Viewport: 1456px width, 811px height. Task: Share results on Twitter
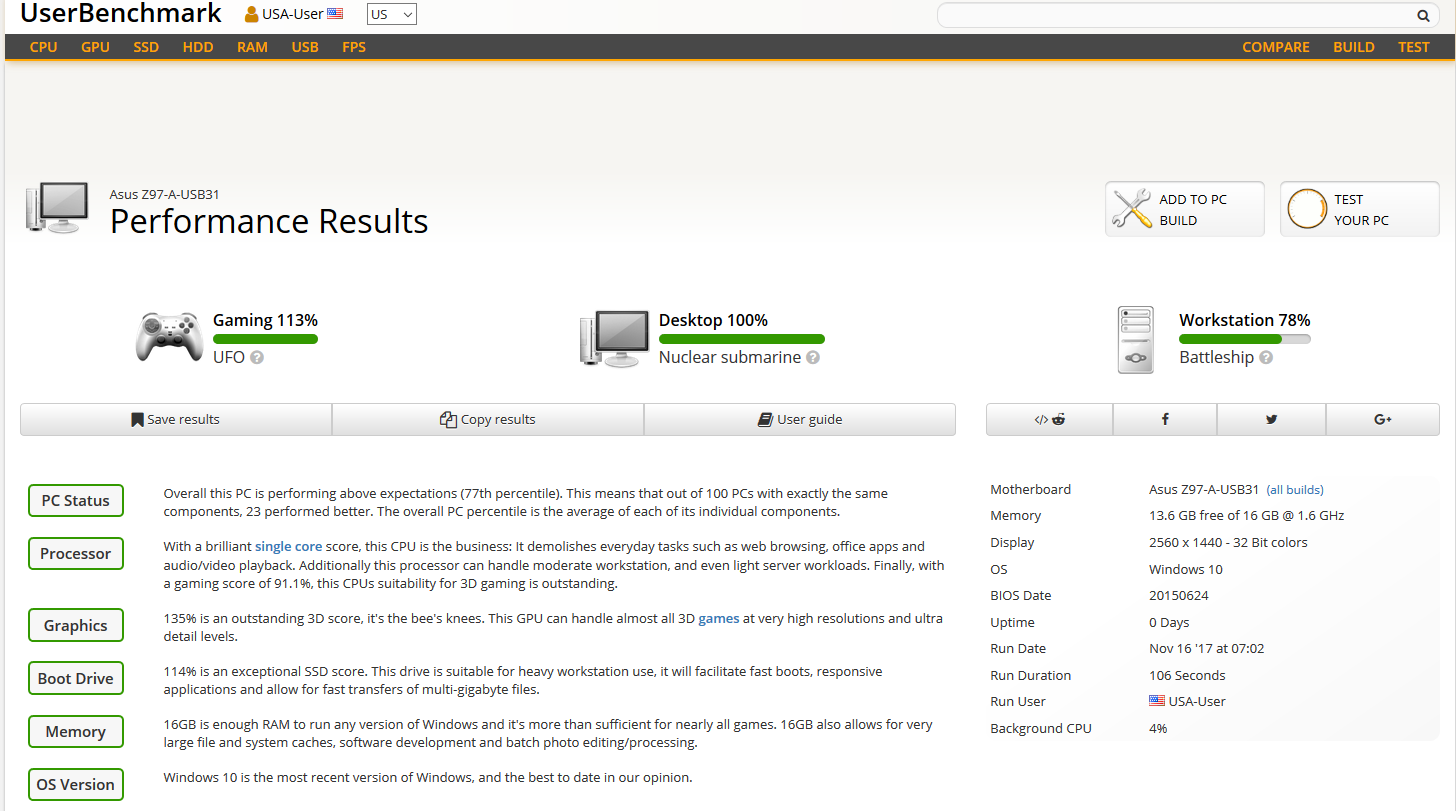(1271, 419)
